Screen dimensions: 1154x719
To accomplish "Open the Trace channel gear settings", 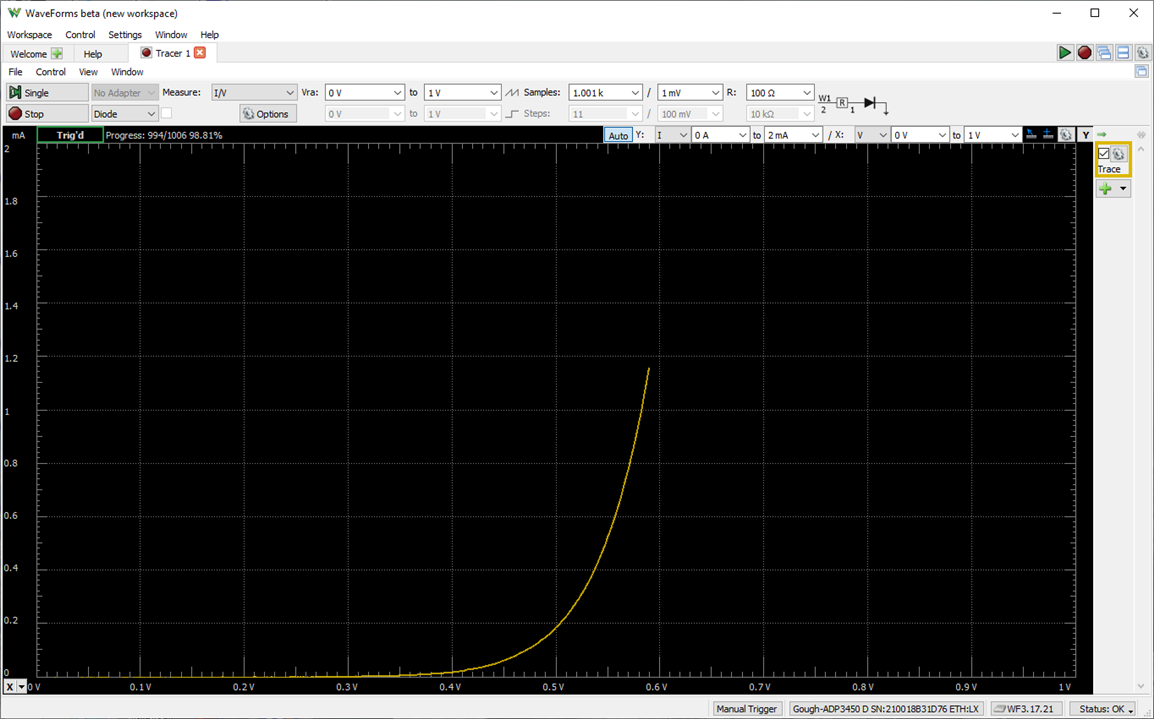I will click(x=1119, y=154).
